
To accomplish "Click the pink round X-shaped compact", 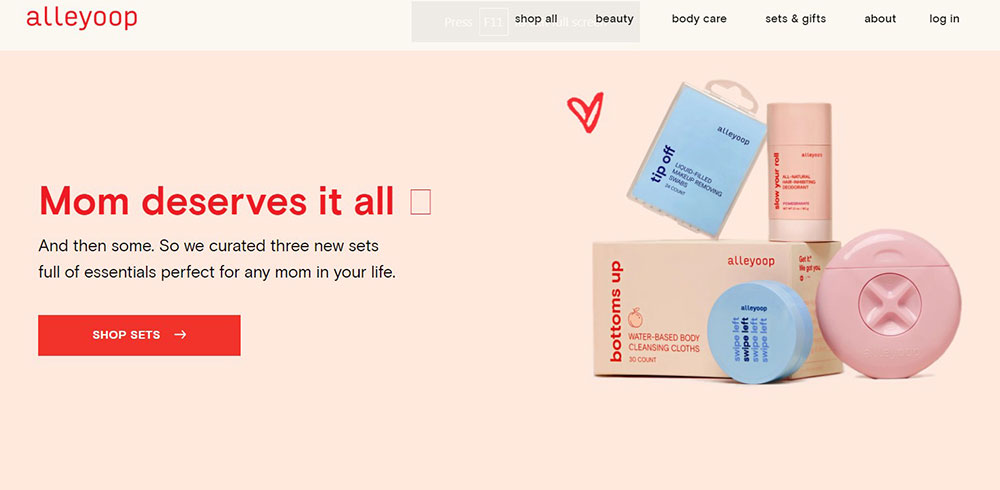I will click(x=889, y=304).
